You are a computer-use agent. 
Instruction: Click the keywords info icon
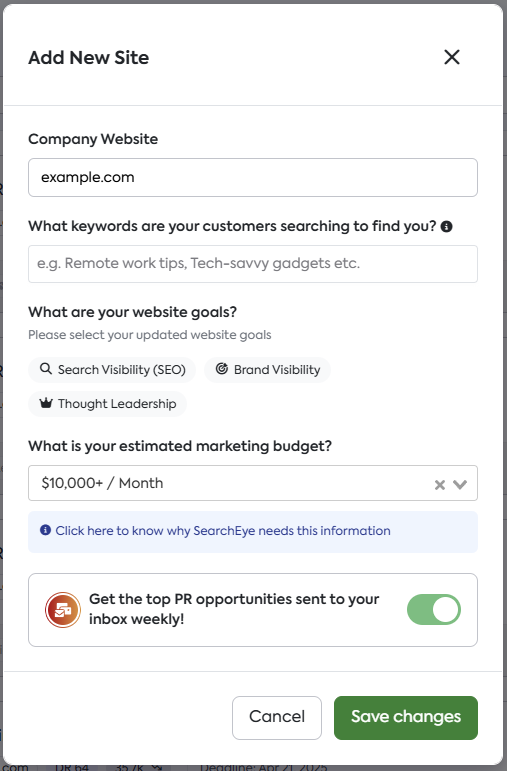447,227
